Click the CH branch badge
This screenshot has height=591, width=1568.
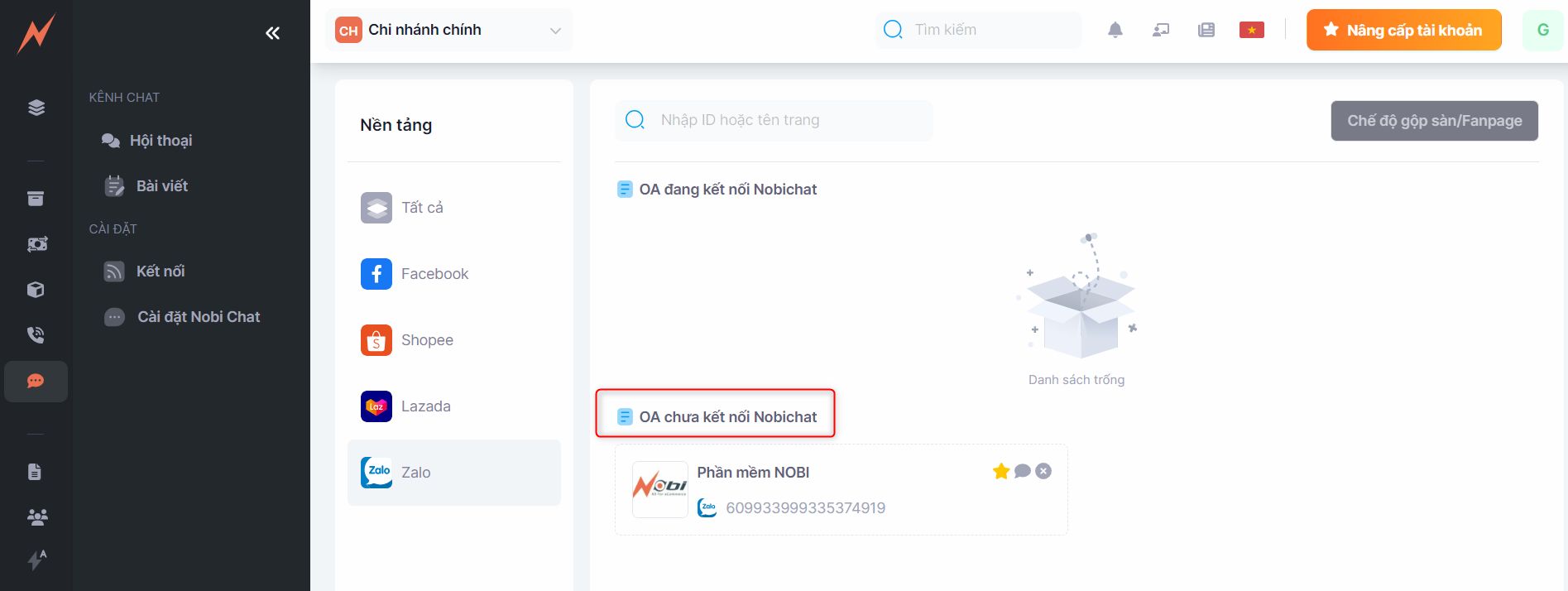348,31
